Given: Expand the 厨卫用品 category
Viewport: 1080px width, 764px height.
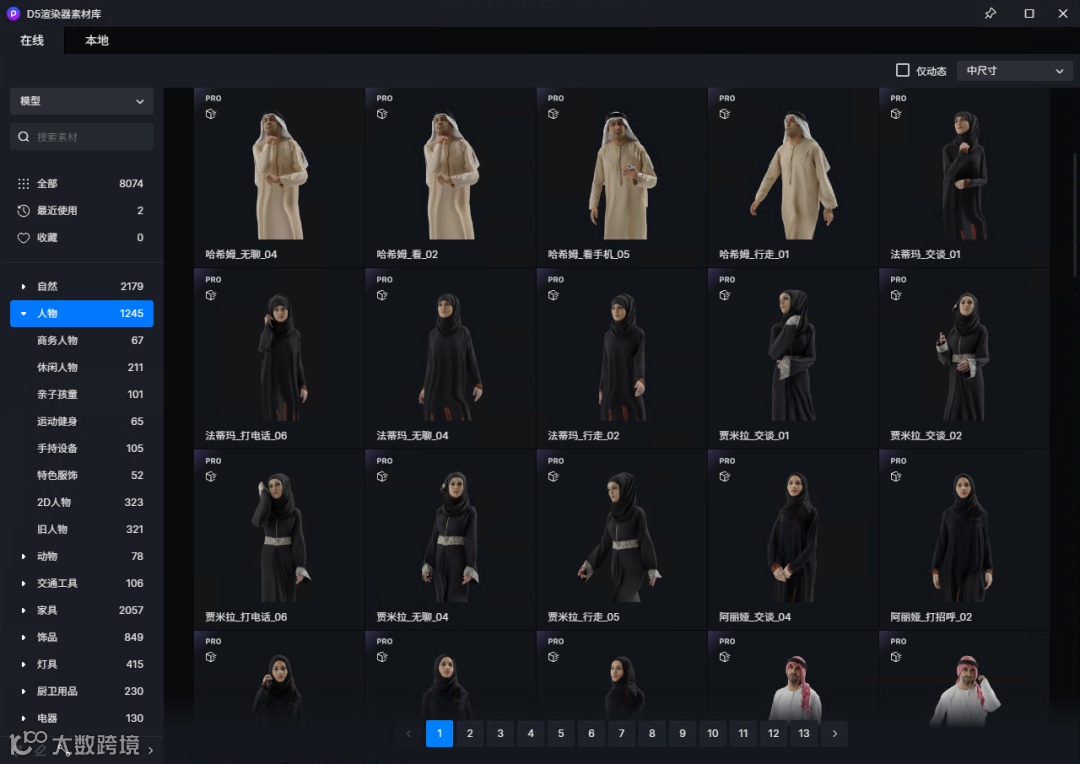Looking at the screenshot, I should 23,691.
